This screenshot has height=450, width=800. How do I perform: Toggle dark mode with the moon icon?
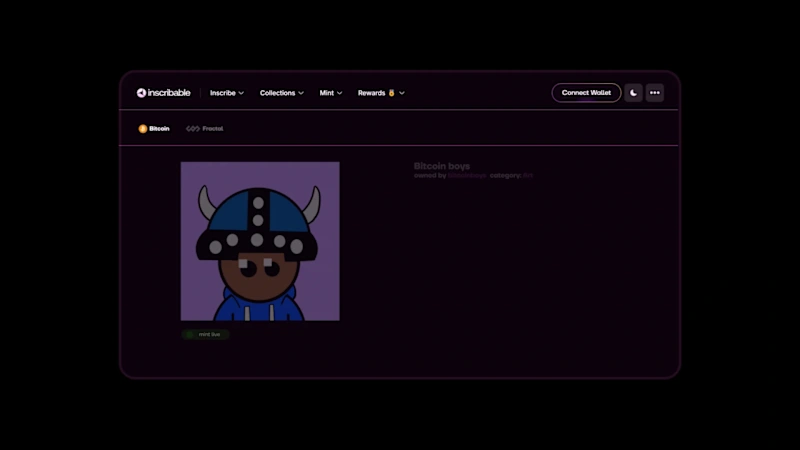click(633, 93)
